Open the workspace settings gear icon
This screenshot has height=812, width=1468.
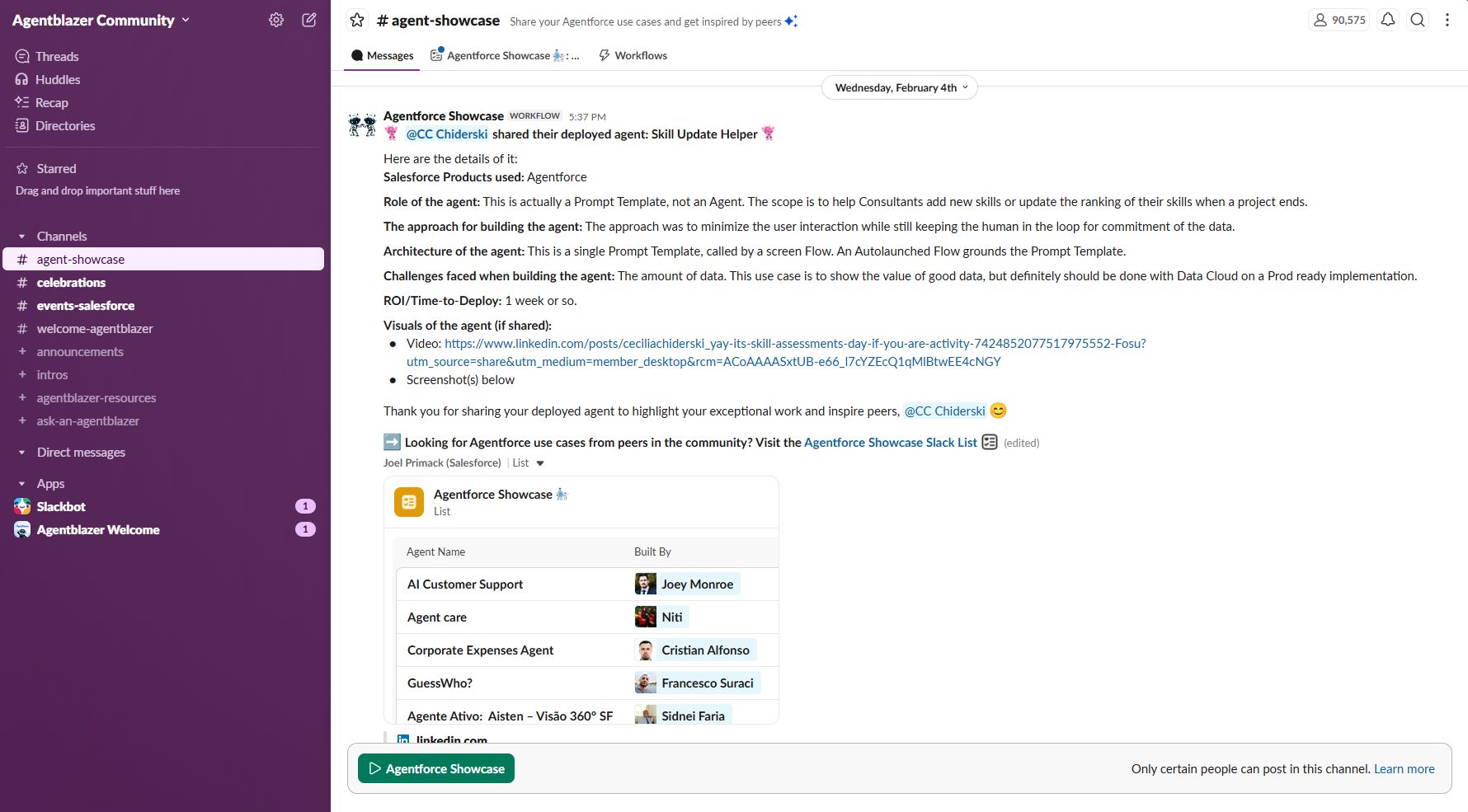click(276, 20)
